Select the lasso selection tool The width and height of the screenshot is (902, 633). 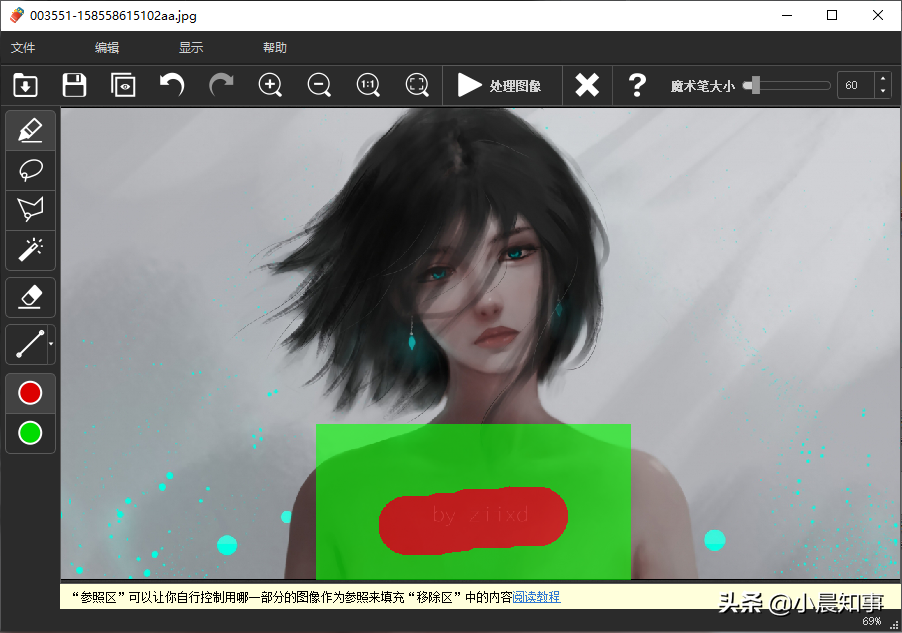click(30, 170)
